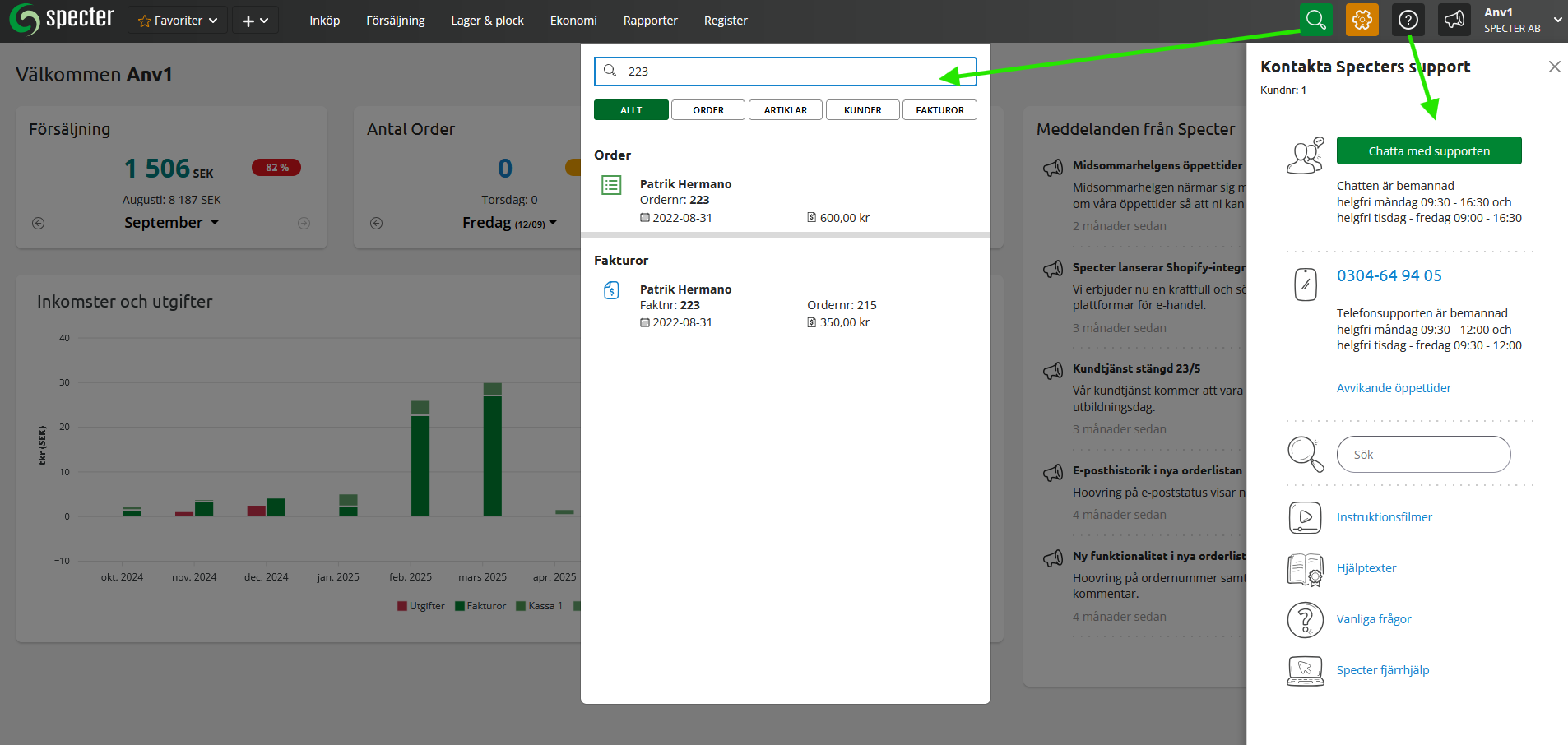
Task: Click the invoice icon beside Faktnr 223
Action: point(611,290)
